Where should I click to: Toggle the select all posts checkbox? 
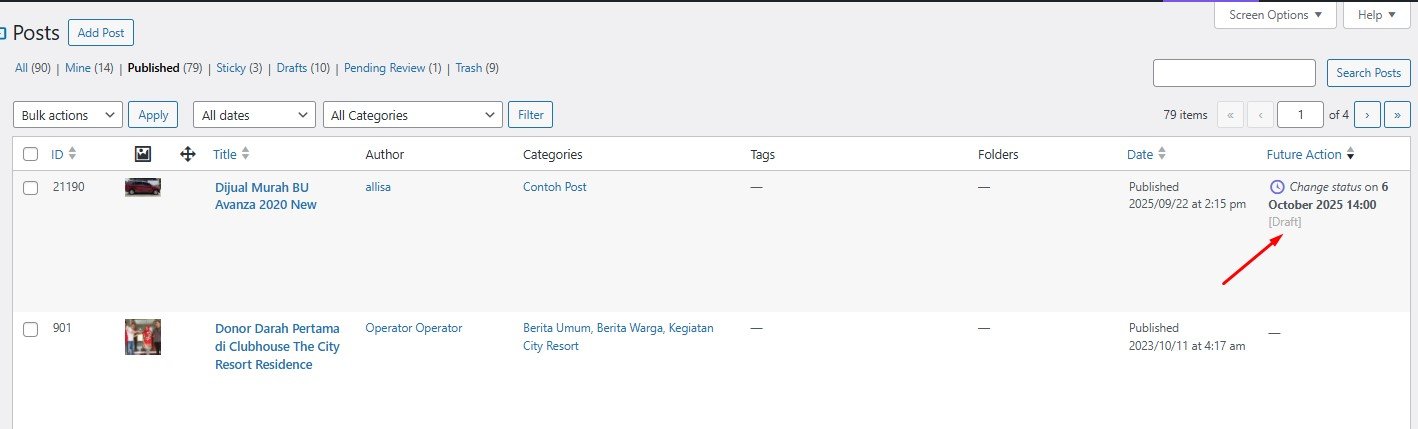click(x=31, y=154)
